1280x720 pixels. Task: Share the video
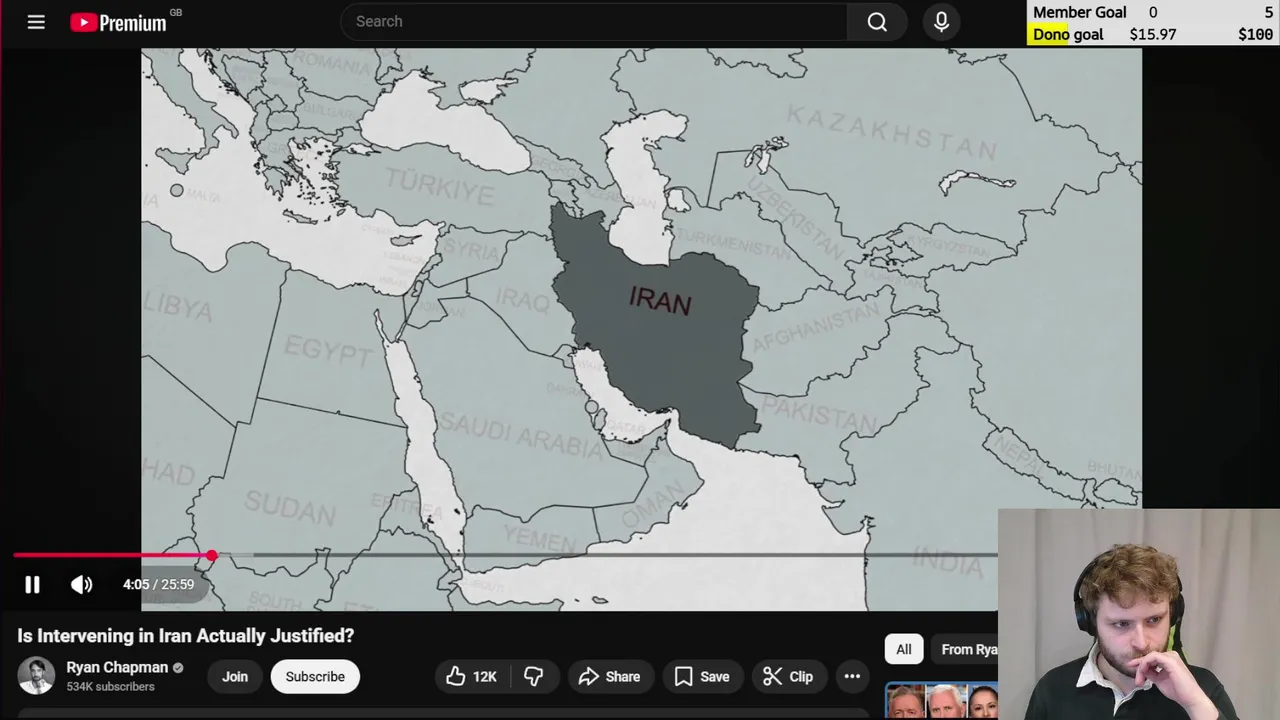pyautogui.click(x=609, y=677)
